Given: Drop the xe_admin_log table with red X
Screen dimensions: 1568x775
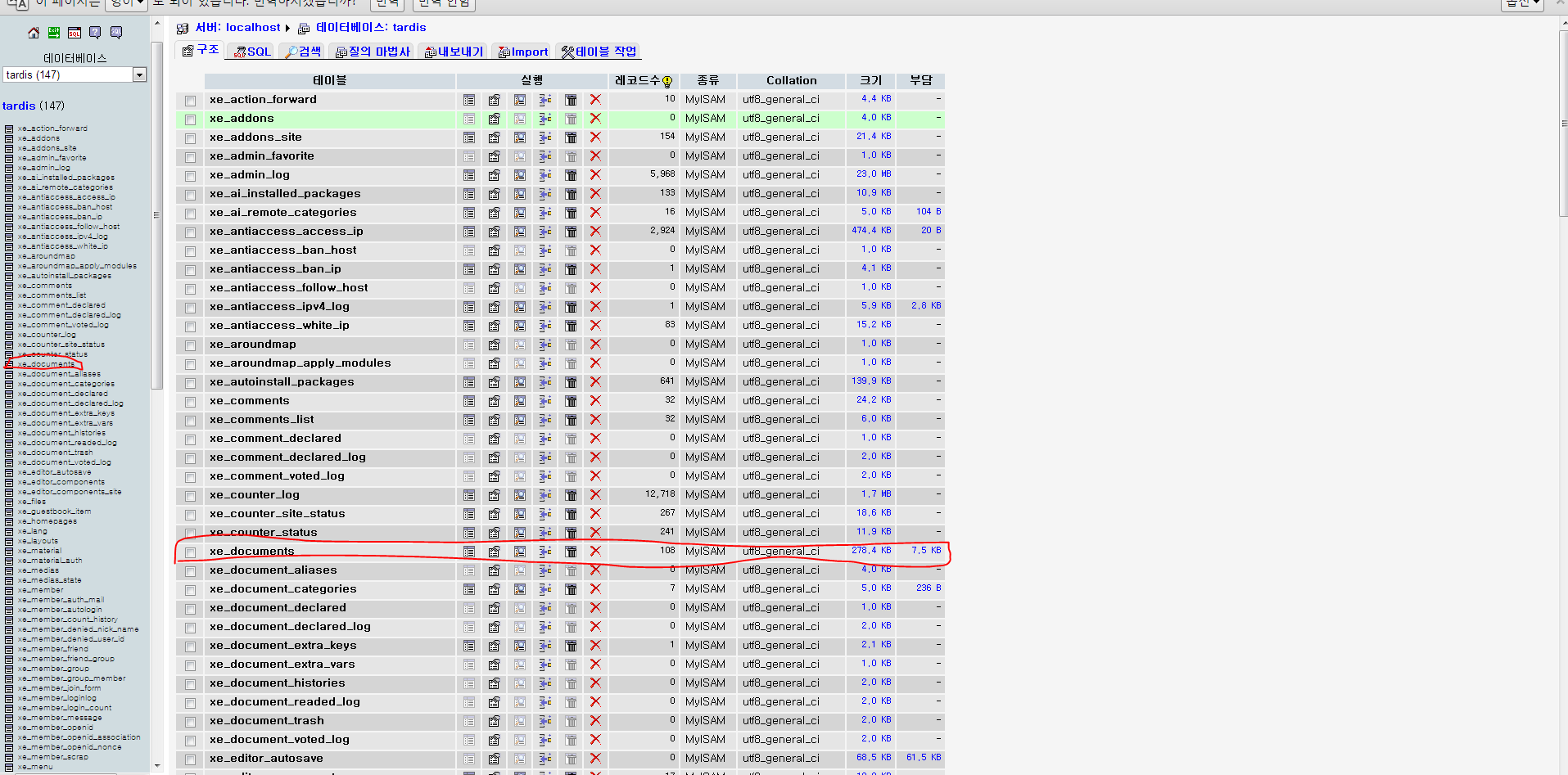Looking at the screenshot, I should pyautogui.click(x=595, y=175).
